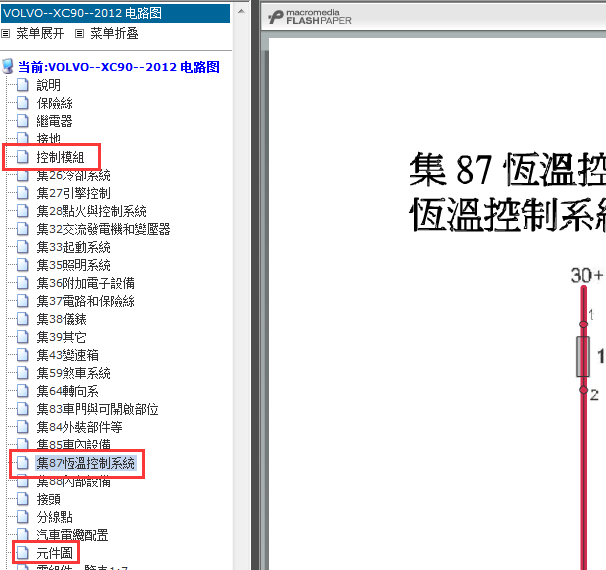Click the page icon next to 集33起動系統

click(x=23, y=247)
